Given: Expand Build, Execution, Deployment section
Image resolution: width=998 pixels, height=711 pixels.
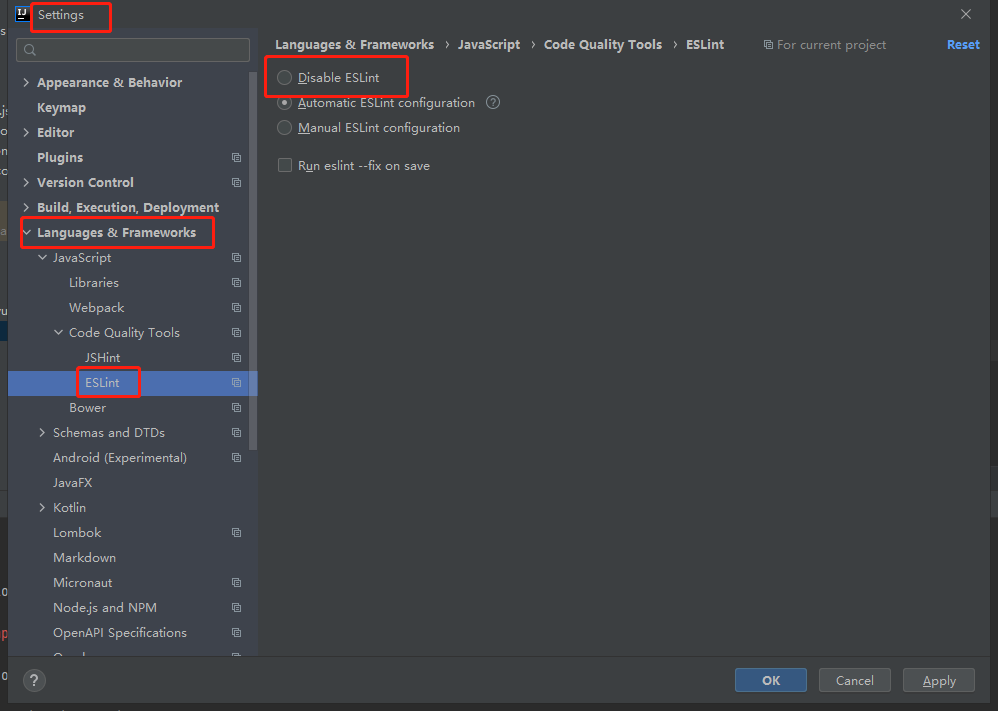Looking at the screenshot, I should (x=26, y=208).
